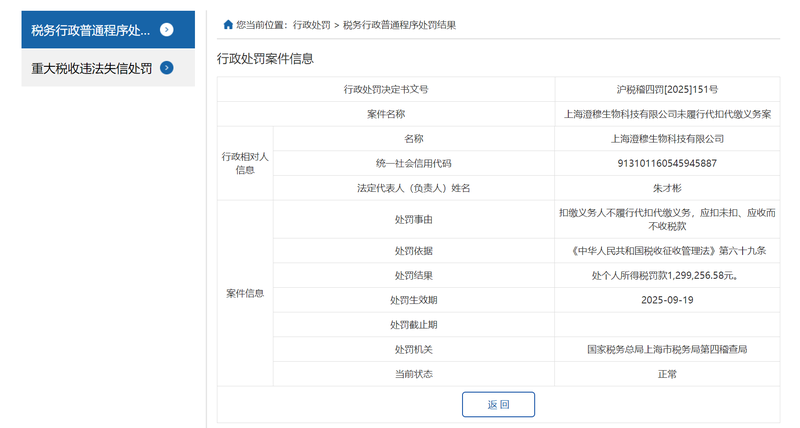Click company name 上海澄穆生物科技有限公司 cell

tap(667, 139)
